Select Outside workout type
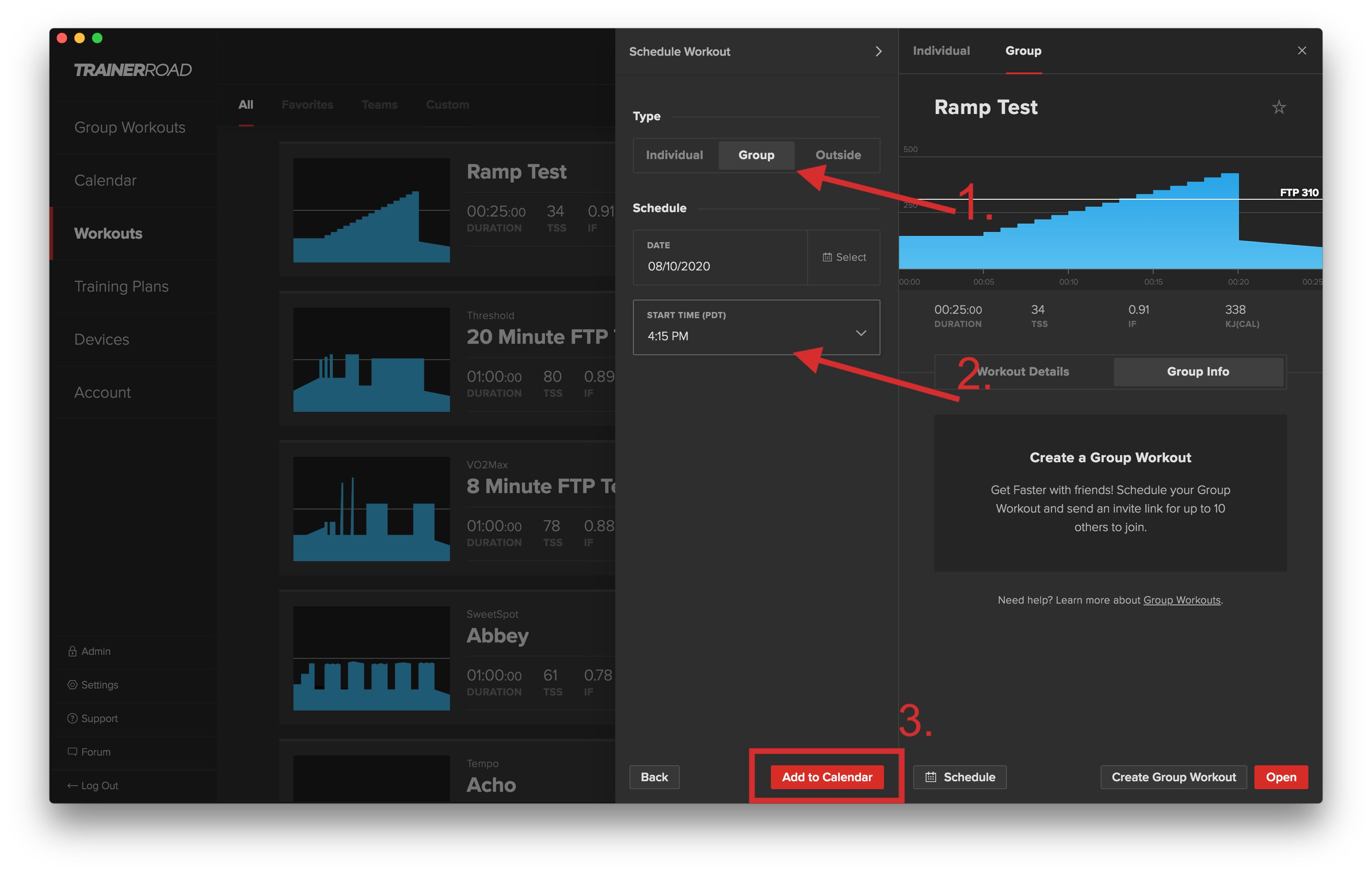 (x=838, y=155)
